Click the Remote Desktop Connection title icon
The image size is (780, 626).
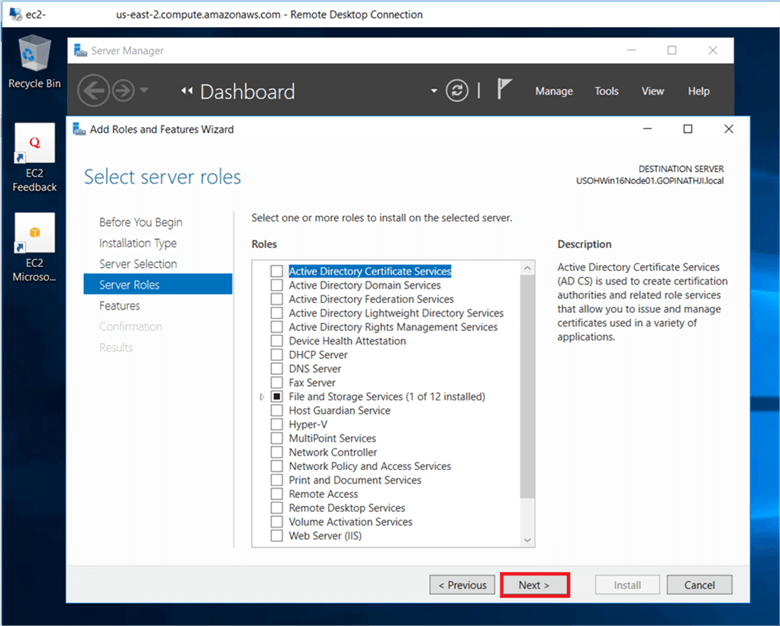click(15, 14)
